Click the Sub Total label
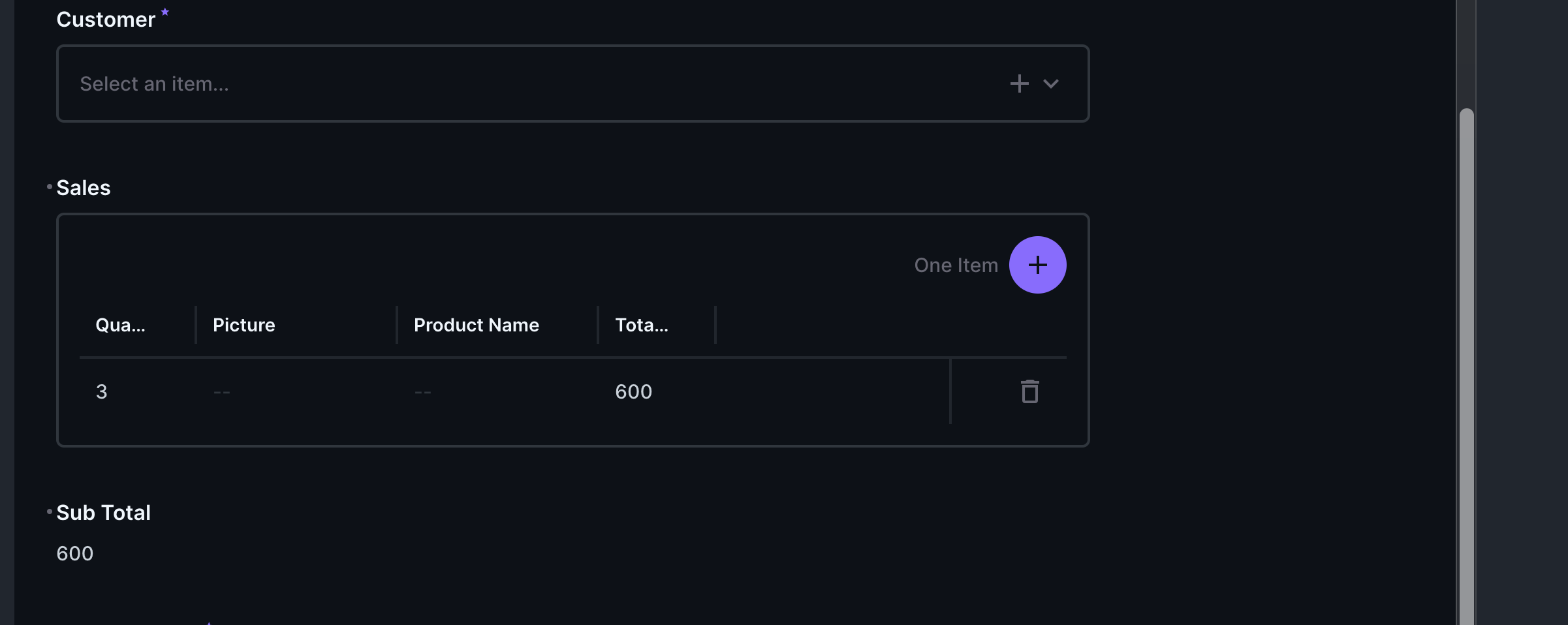1568x625 pixels. 103,512
